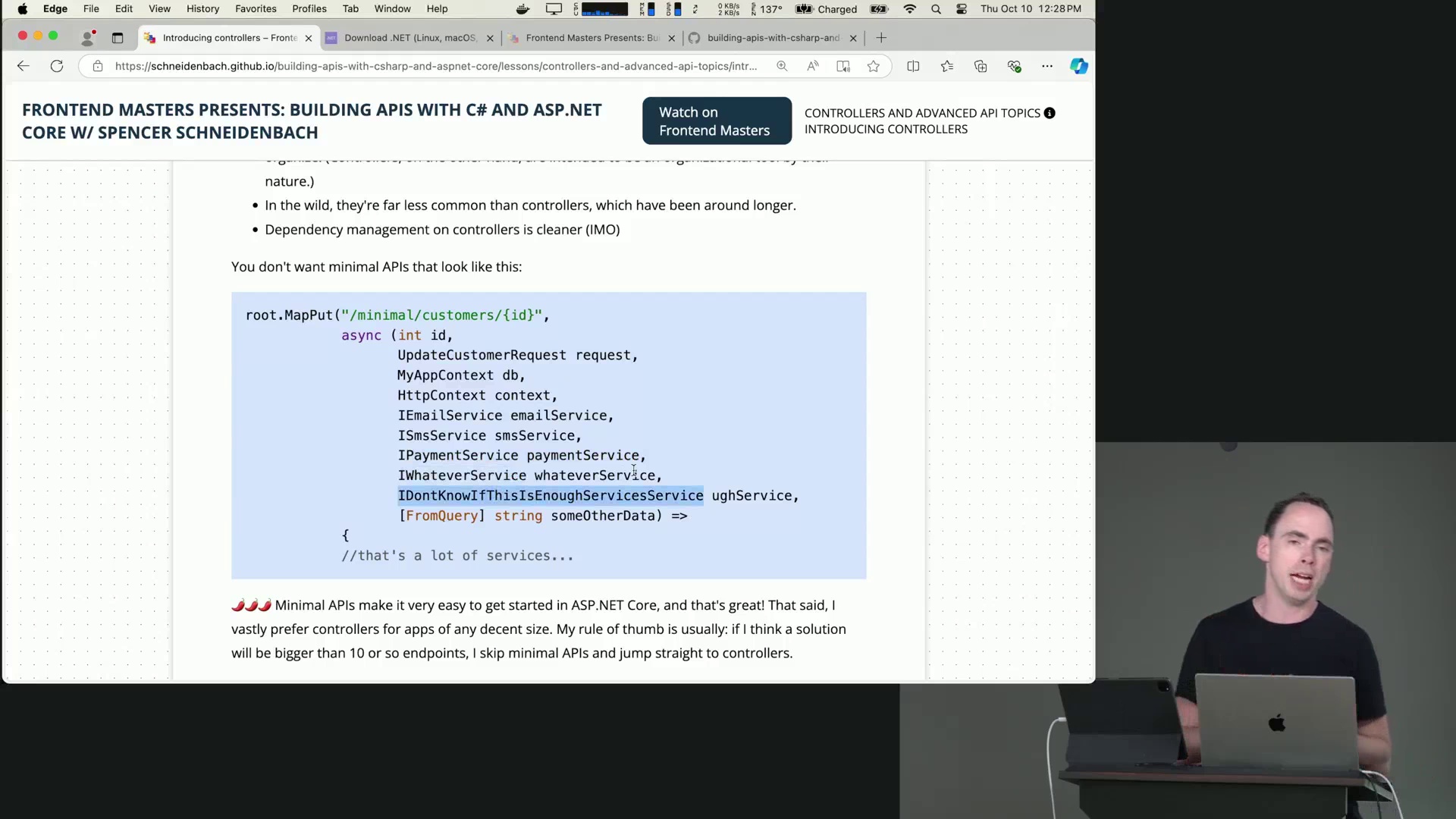Open the Copilot sidebar icon
The width and height of the screenshot is (1456, 819).
tap(1079, 66)
